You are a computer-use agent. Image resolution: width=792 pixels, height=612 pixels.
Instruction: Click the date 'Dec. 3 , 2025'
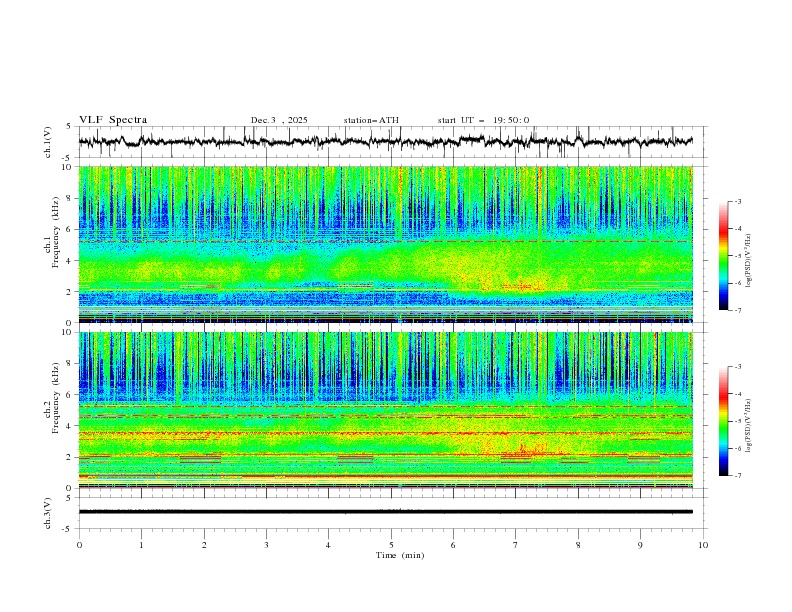pyautogui.click(x=279, y=120)
